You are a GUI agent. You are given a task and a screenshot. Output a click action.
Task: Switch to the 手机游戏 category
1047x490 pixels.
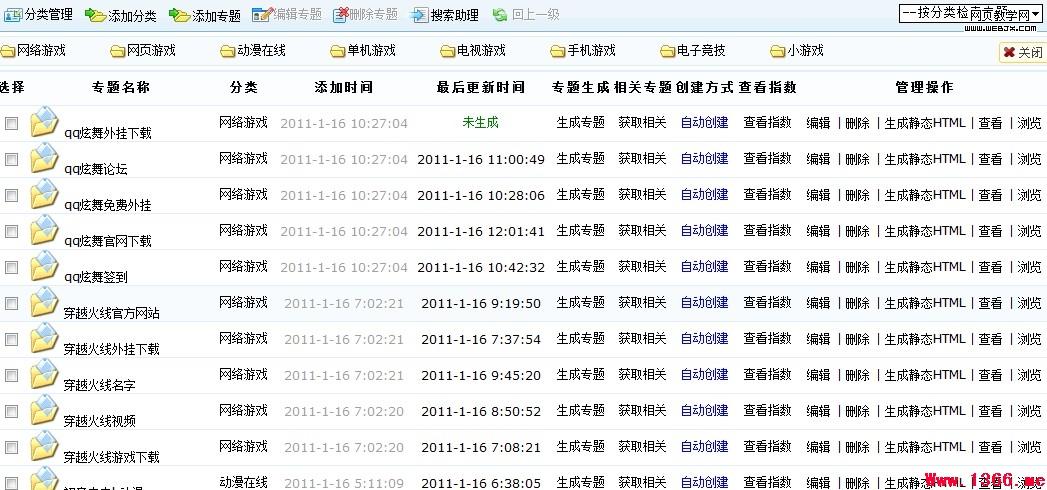click(590, 51)
